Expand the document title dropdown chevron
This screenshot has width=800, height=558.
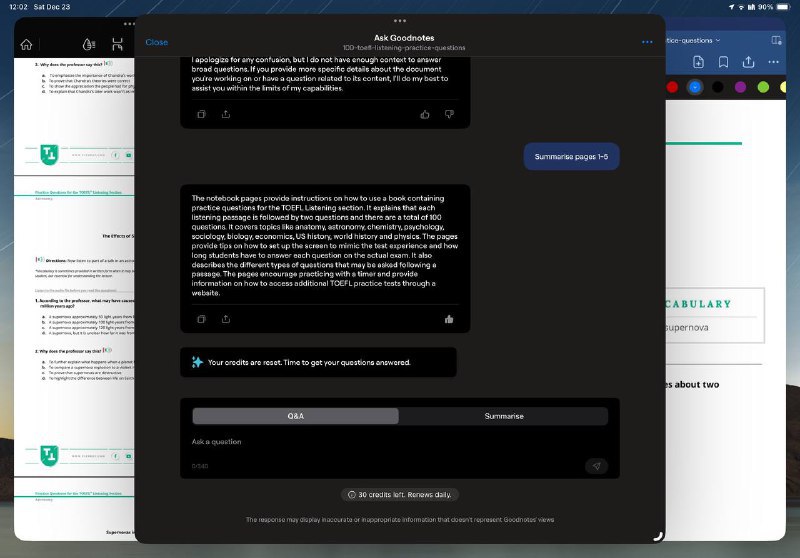pos(718,41)
